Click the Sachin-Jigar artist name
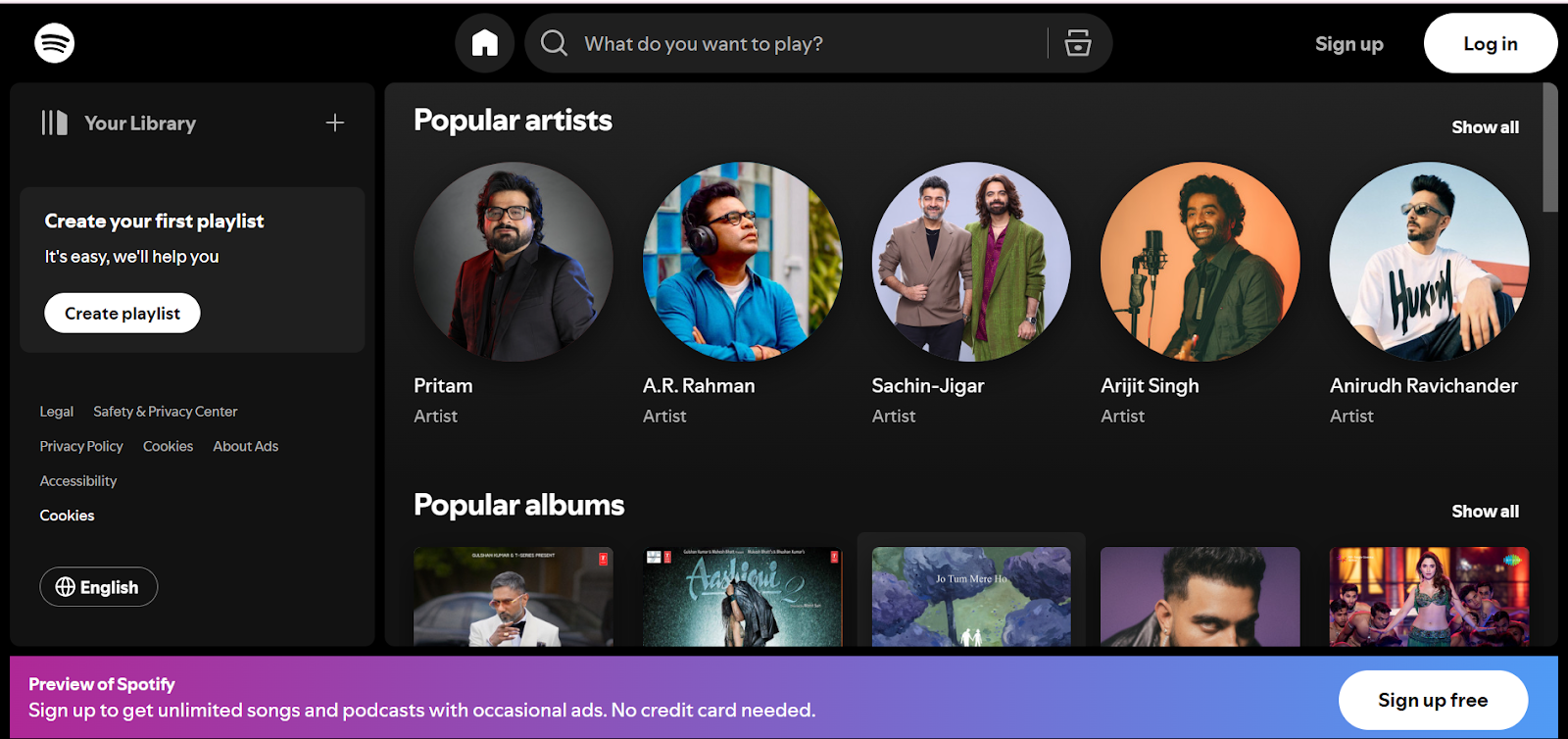 pyautogui.click(x=928, y=386)
